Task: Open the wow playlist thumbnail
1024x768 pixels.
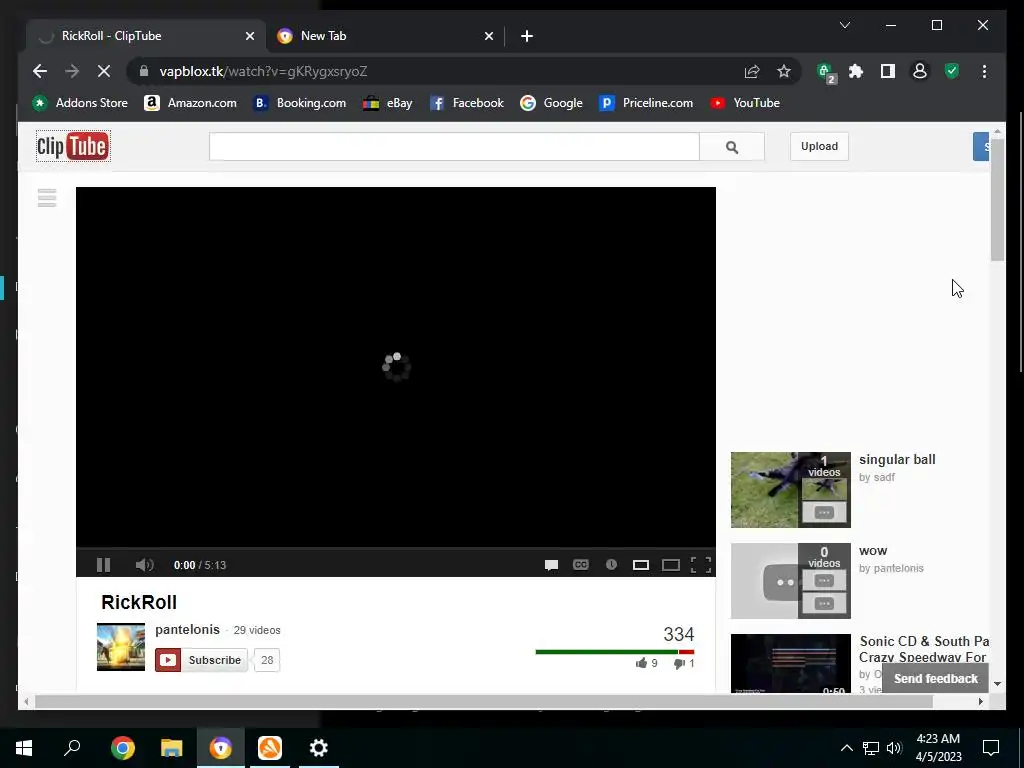Action: point(791,581)
